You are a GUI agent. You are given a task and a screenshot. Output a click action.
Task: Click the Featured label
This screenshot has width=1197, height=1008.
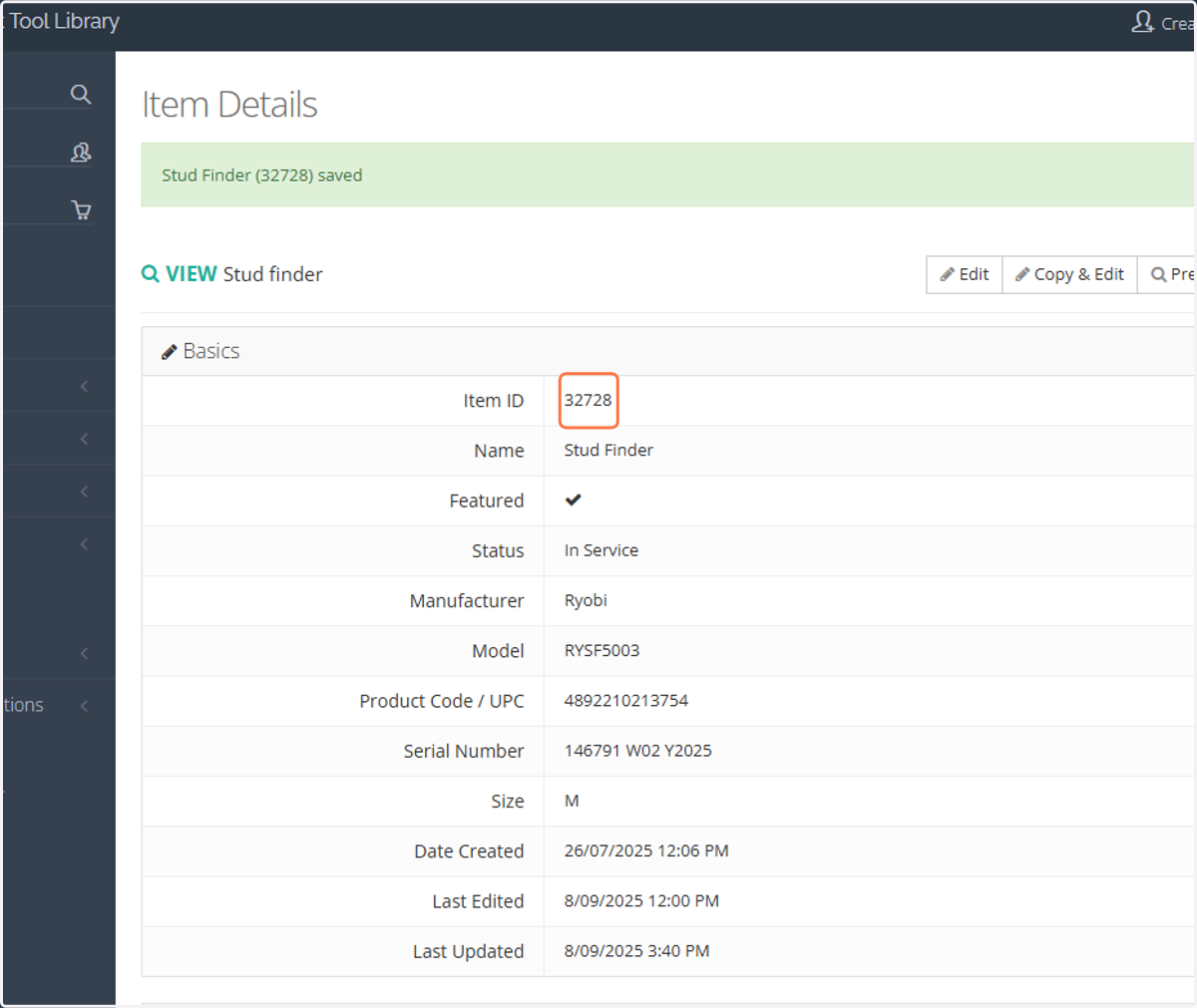(487, 501)
